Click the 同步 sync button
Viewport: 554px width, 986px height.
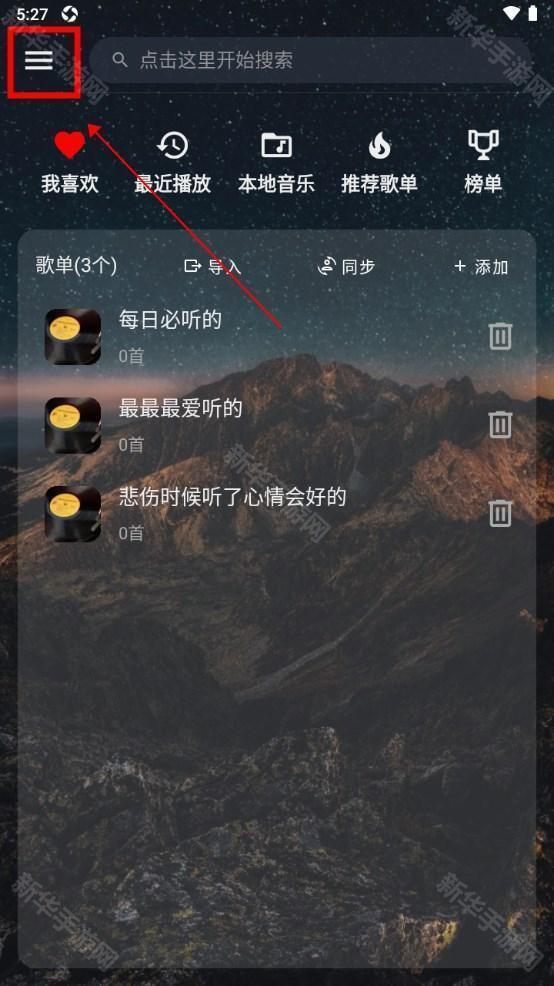[346, 267]
